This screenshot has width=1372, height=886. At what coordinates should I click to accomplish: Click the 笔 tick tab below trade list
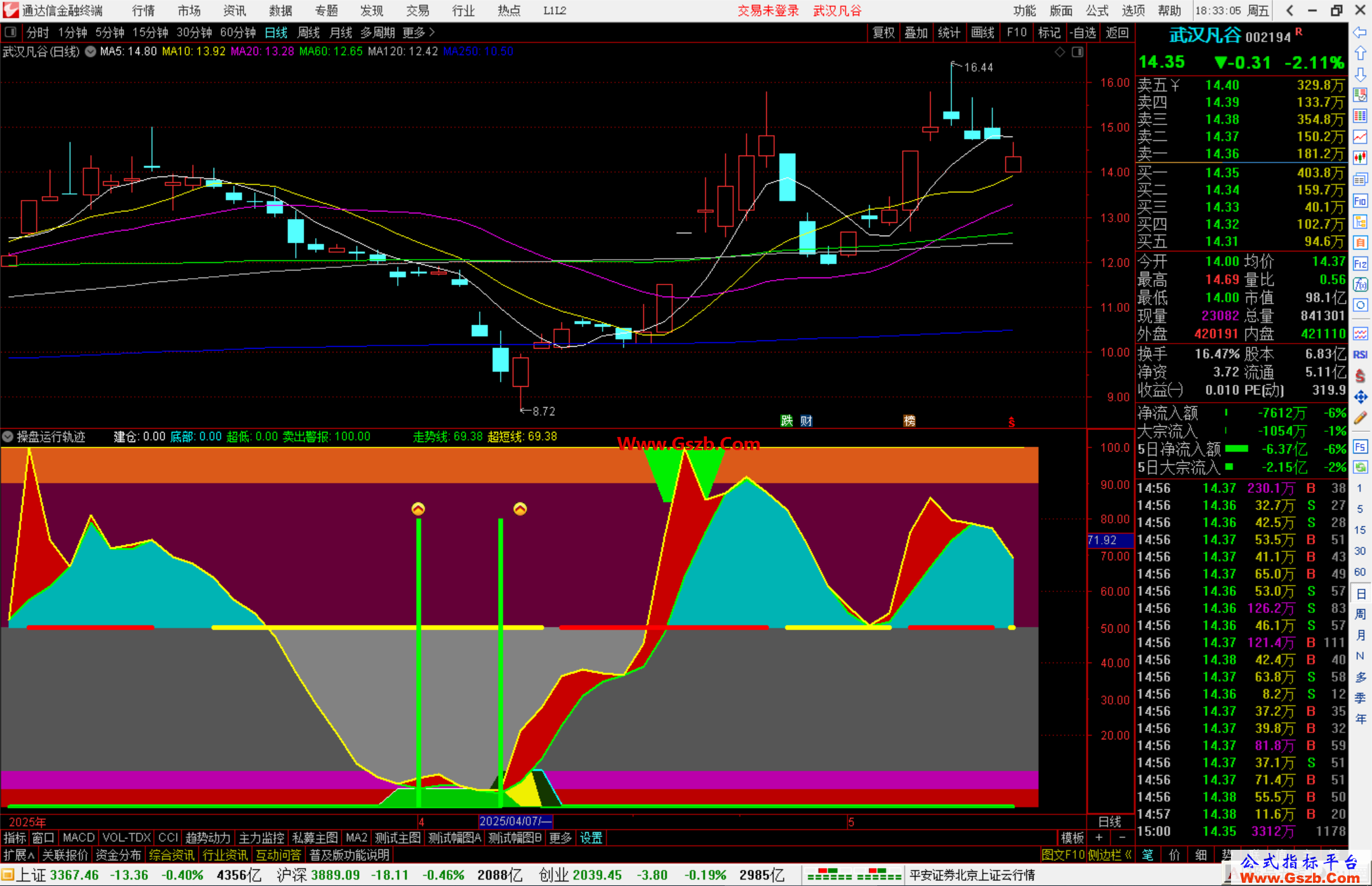click(x=1148, y=855)
